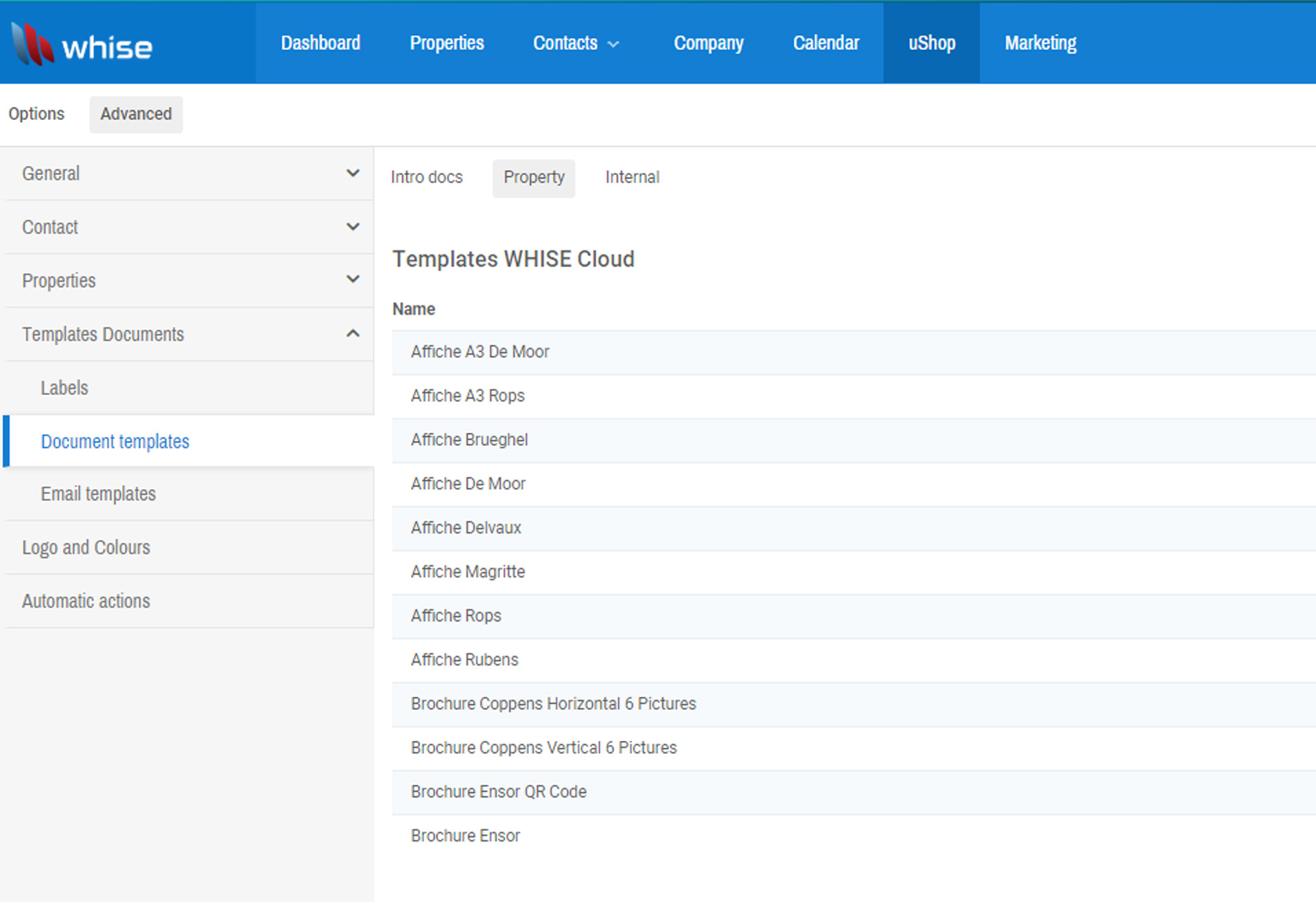Select the Affiche Rops template
Viewport: 1316px width, 902px height.
point(854,615)
